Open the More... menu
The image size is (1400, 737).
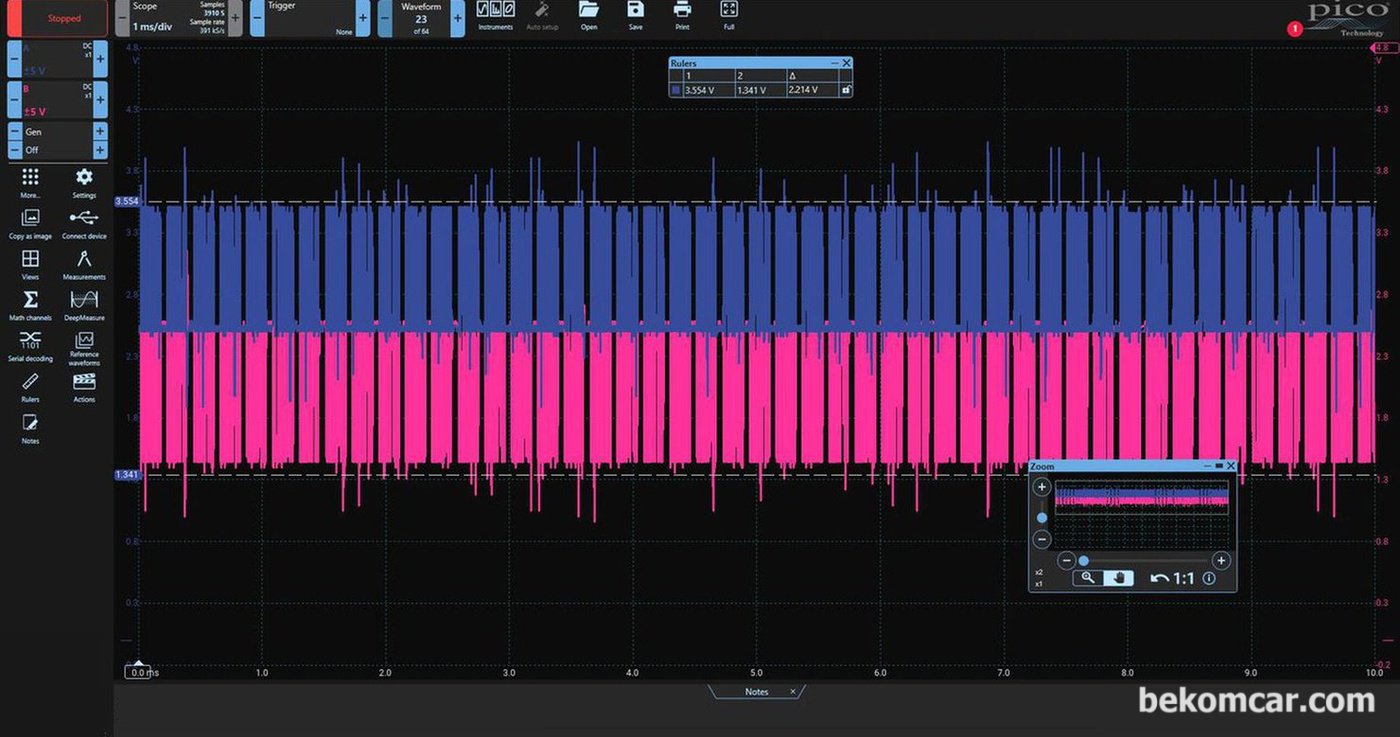[x=30, y=180]
